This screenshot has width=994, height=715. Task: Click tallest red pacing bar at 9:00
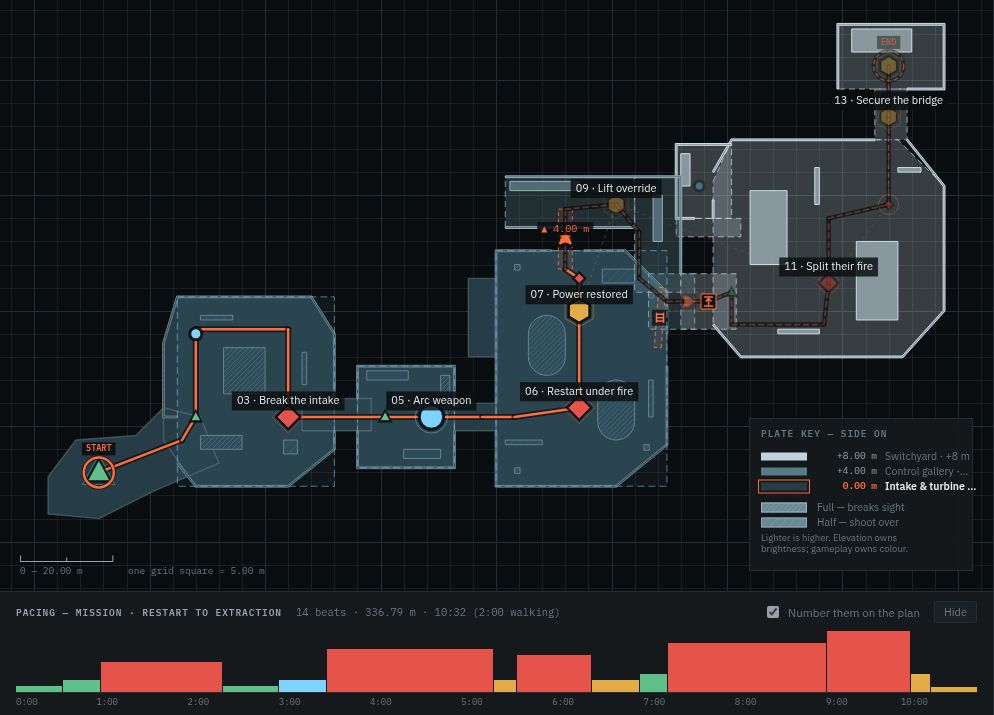(x=868, y=661)
